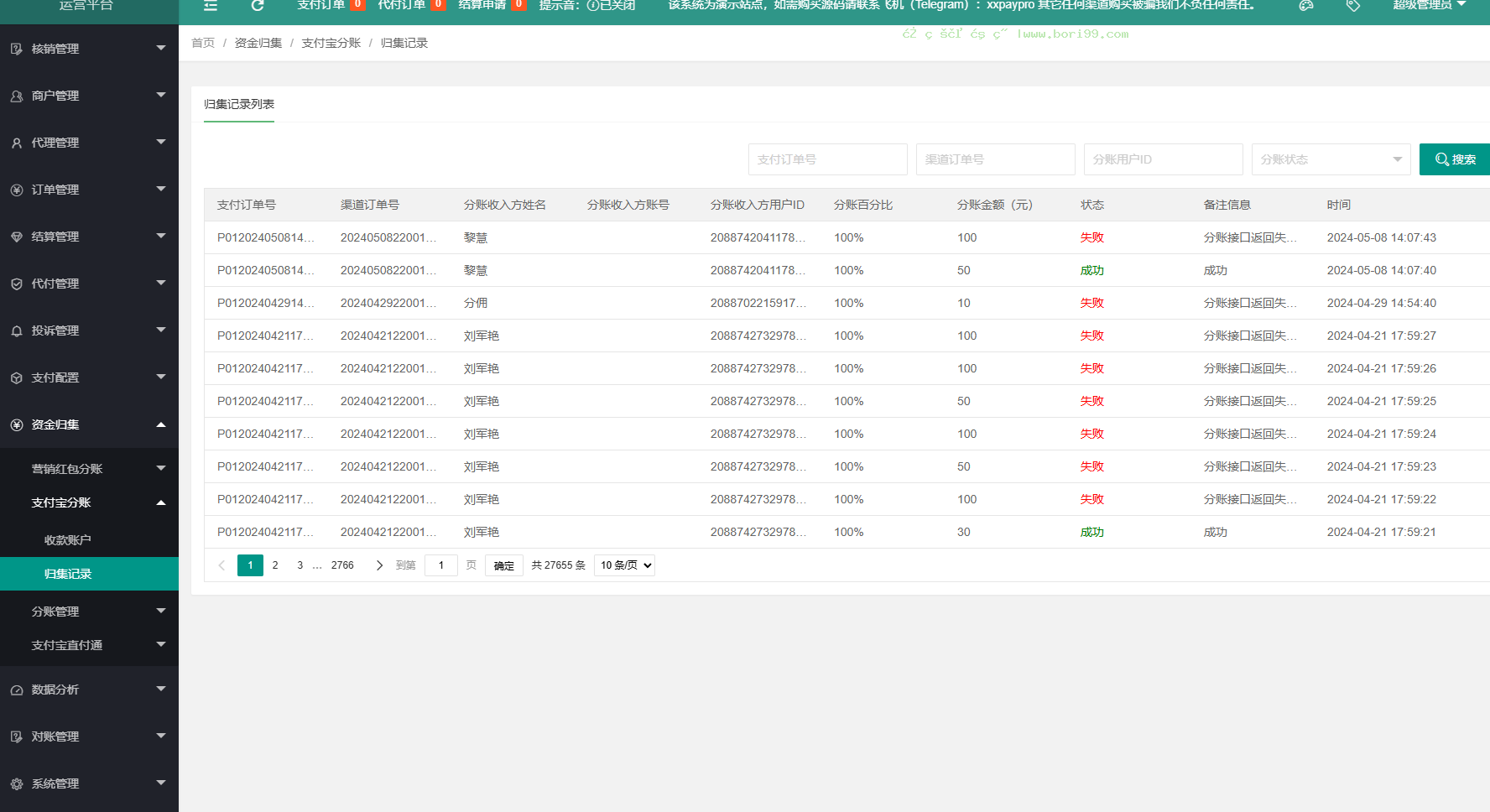Expand the 商户管理 menu arrow
The width and height of the screenshot is (1490, 812).
[x=161, y=95]
